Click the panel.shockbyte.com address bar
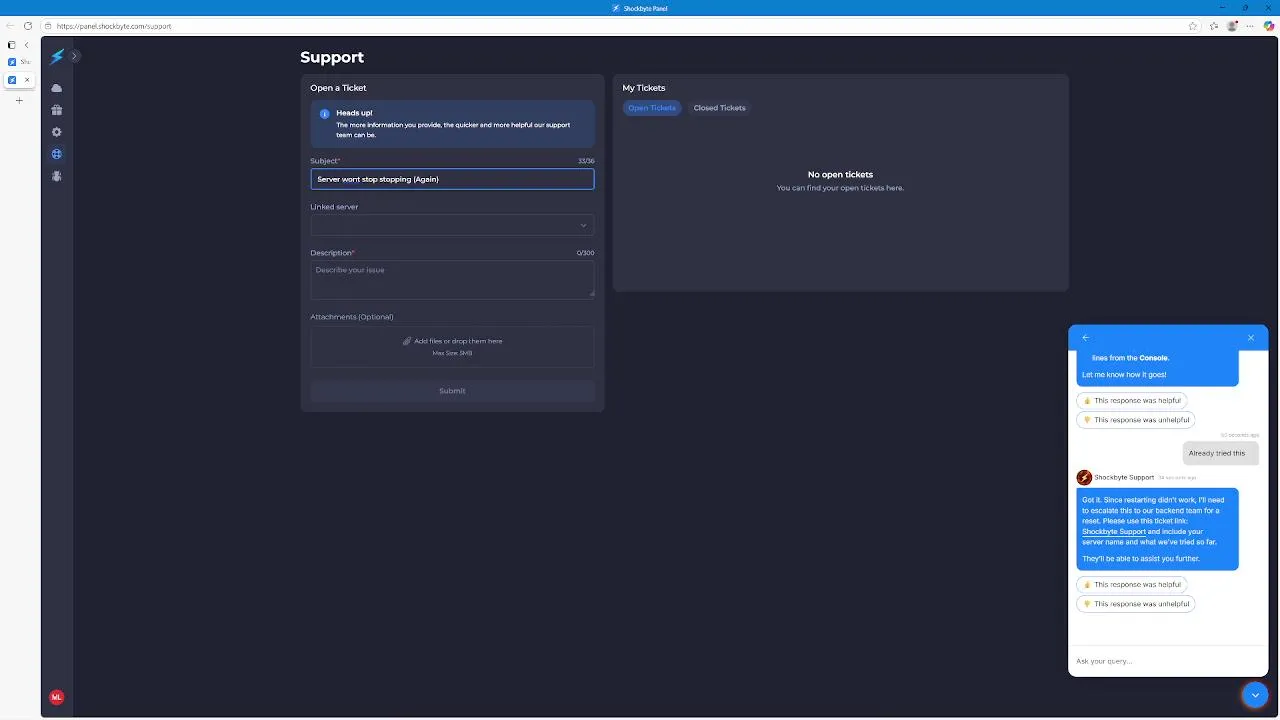 coord(620,26)
